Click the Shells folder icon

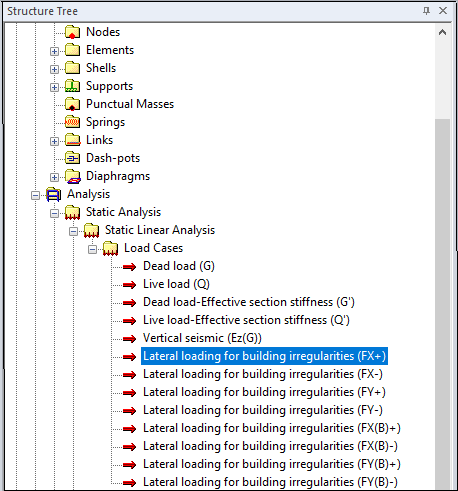72,68
